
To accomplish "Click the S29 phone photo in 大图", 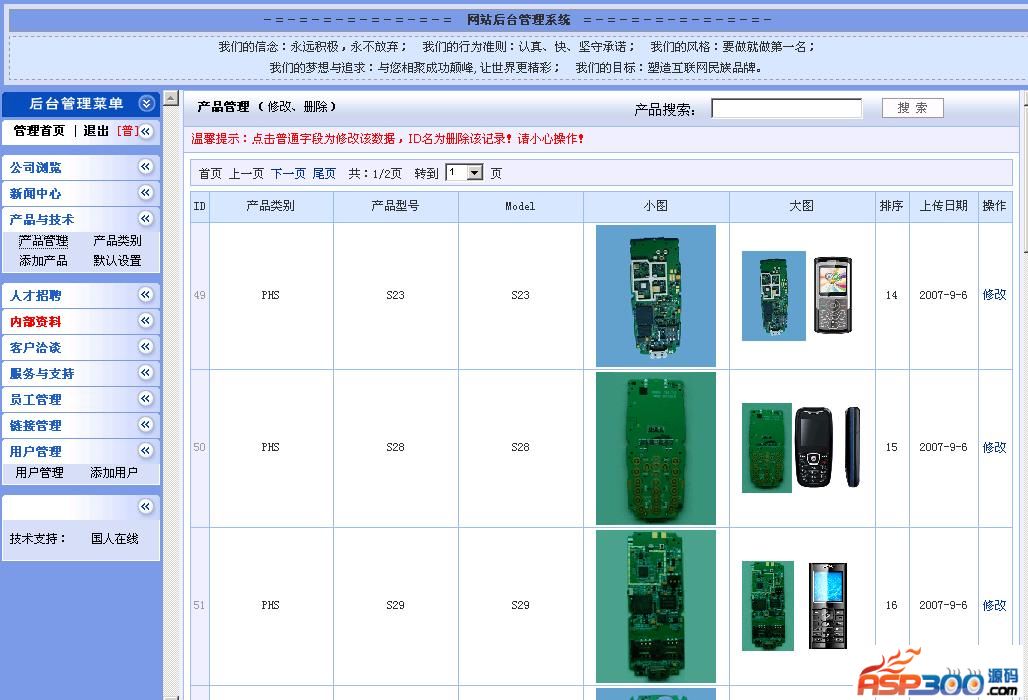I will [x=827, y=606].
